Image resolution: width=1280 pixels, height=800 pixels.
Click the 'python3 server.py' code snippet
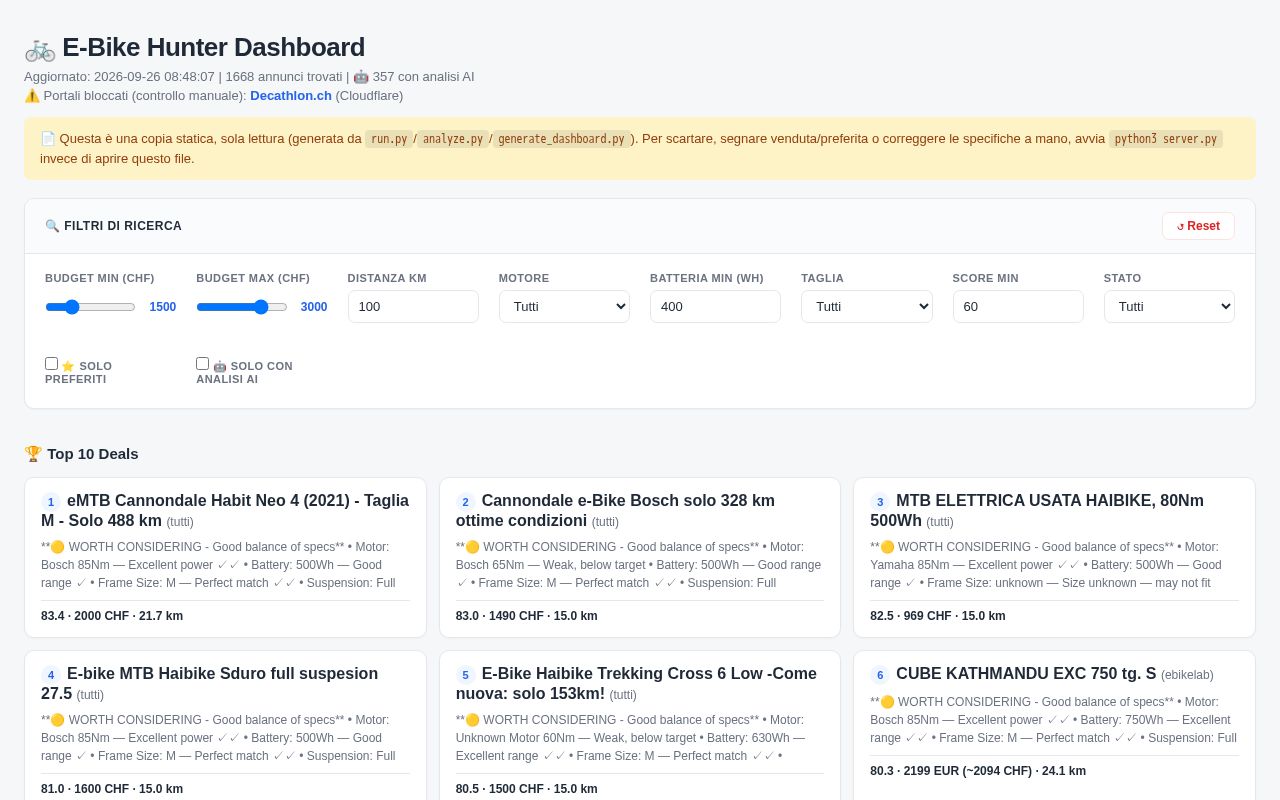click(x=1166, y=139)
